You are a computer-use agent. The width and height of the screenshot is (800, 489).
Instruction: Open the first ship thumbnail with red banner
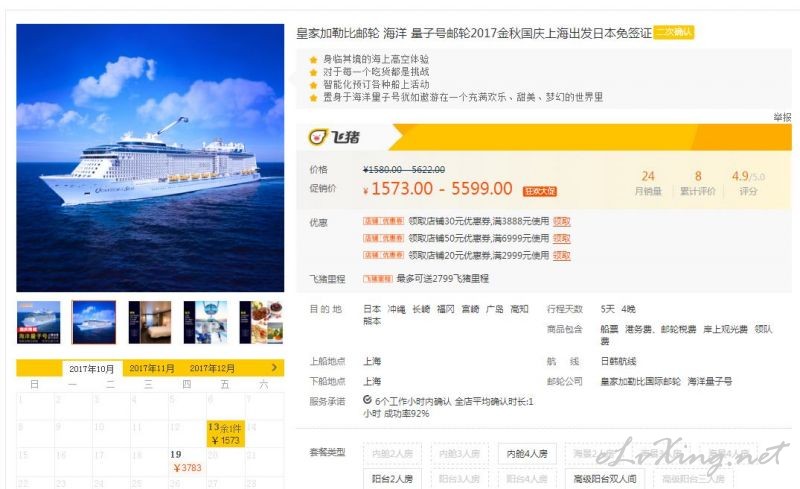coord(38,322)
